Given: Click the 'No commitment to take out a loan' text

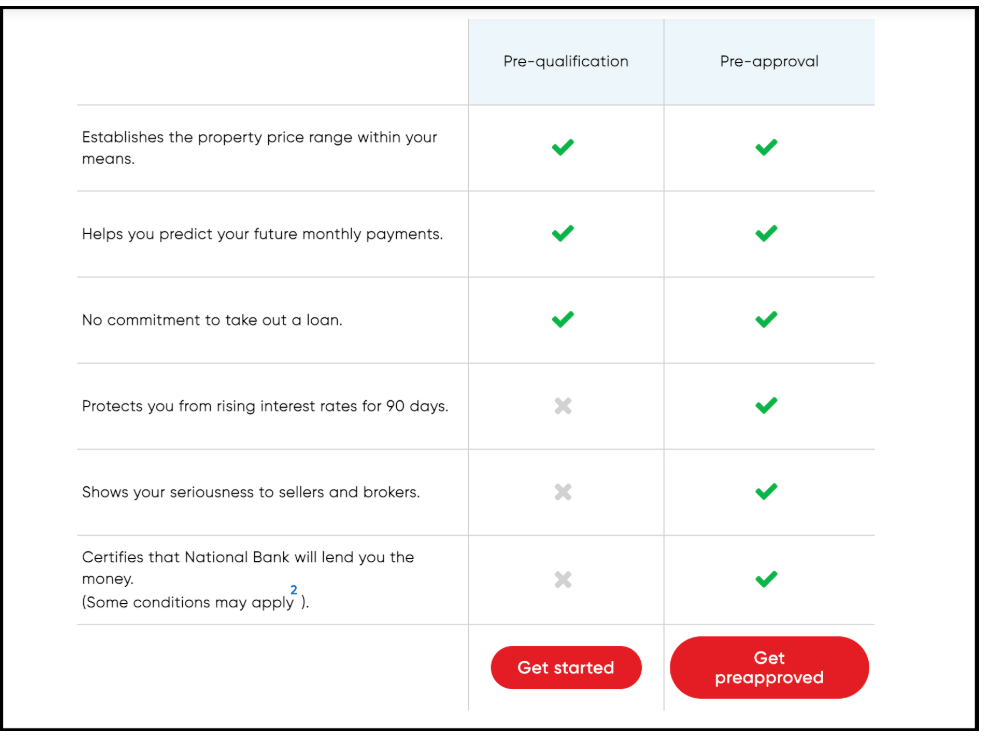Looking at the screenshot, I should coord(212,321).
